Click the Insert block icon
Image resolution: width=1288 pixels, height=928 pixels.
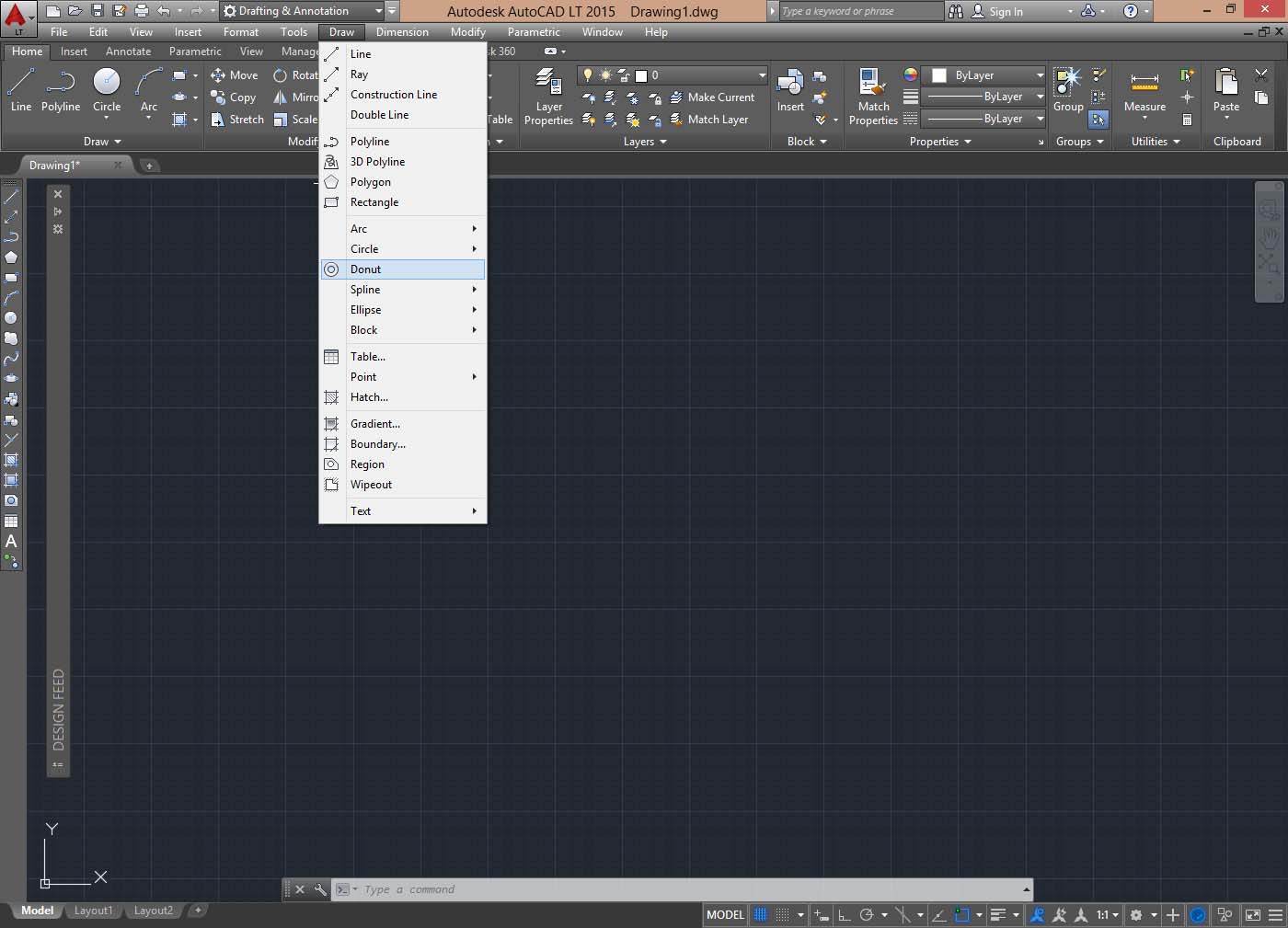tap(790, 89)
